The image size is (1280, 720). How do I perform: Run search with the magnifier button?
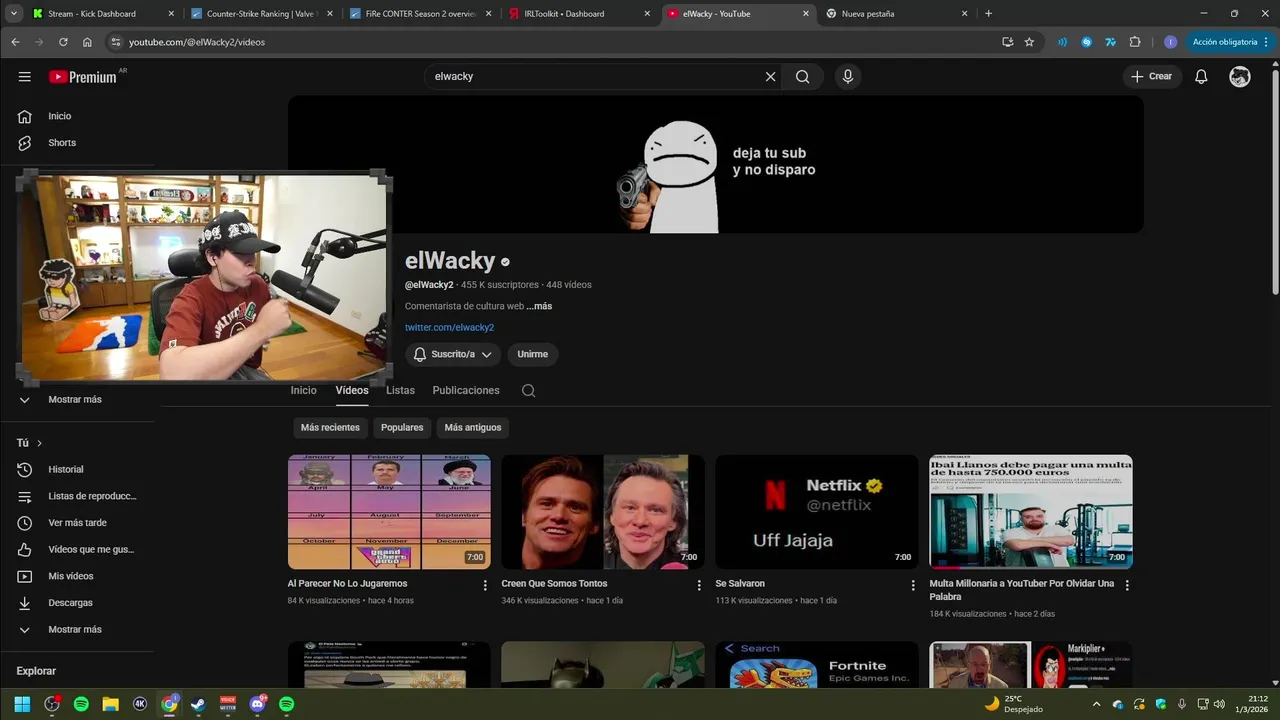802,77
